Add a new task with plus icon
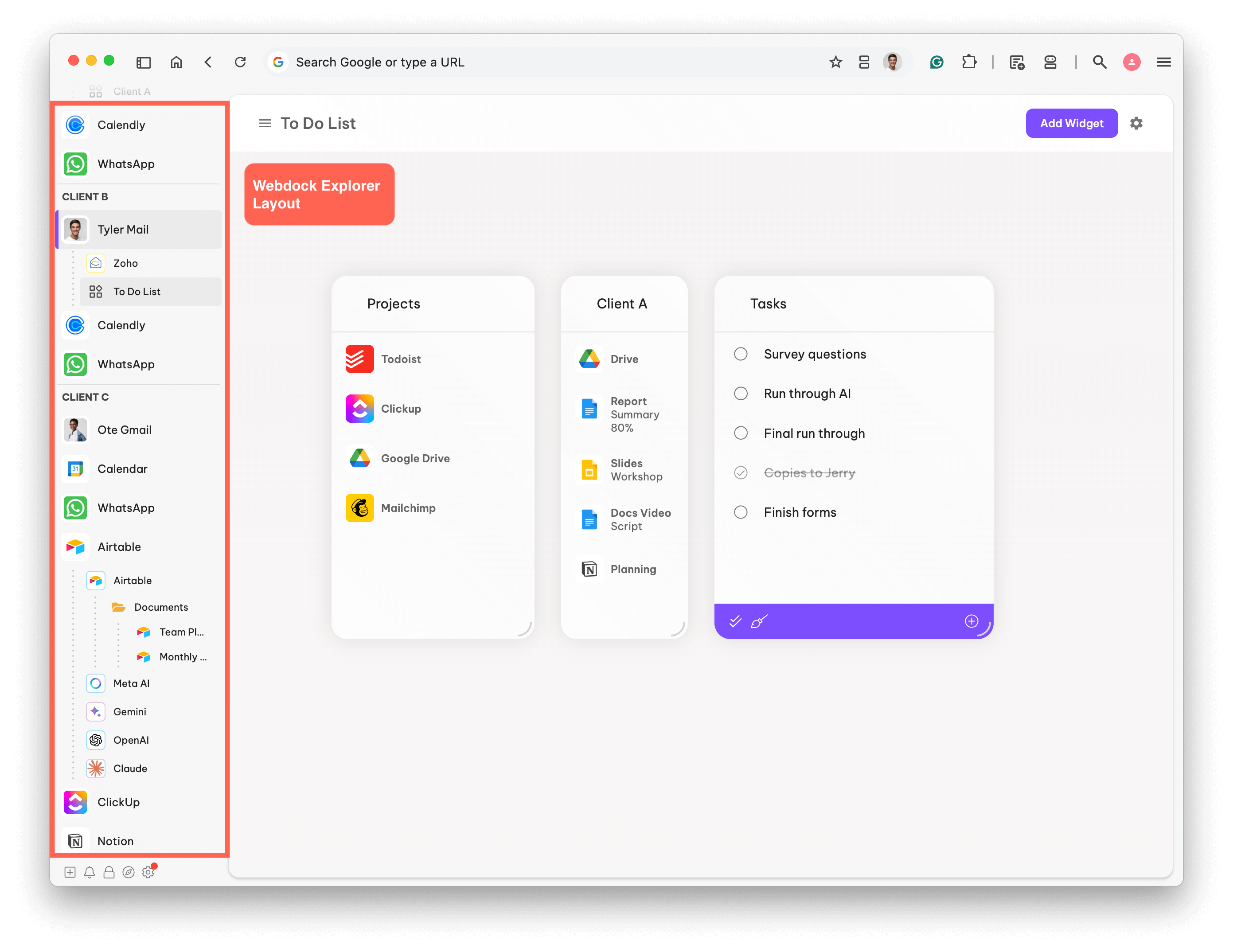The width and height of the screenshot is (1233, 952). pyautogui.click(x=971, y=621)
